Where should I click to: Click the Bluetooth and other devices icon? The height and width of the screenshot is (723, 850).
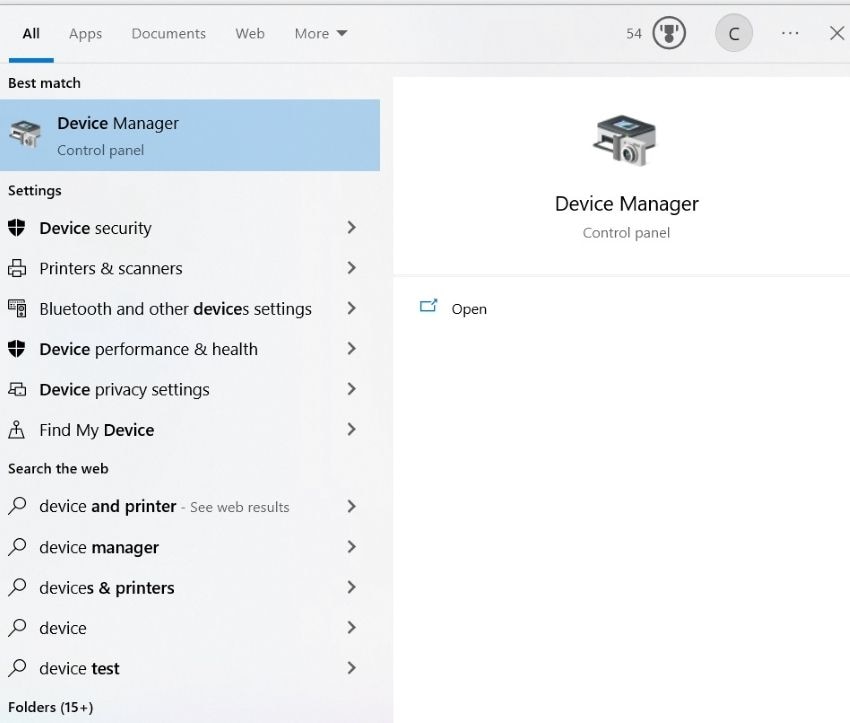point(16,309)
